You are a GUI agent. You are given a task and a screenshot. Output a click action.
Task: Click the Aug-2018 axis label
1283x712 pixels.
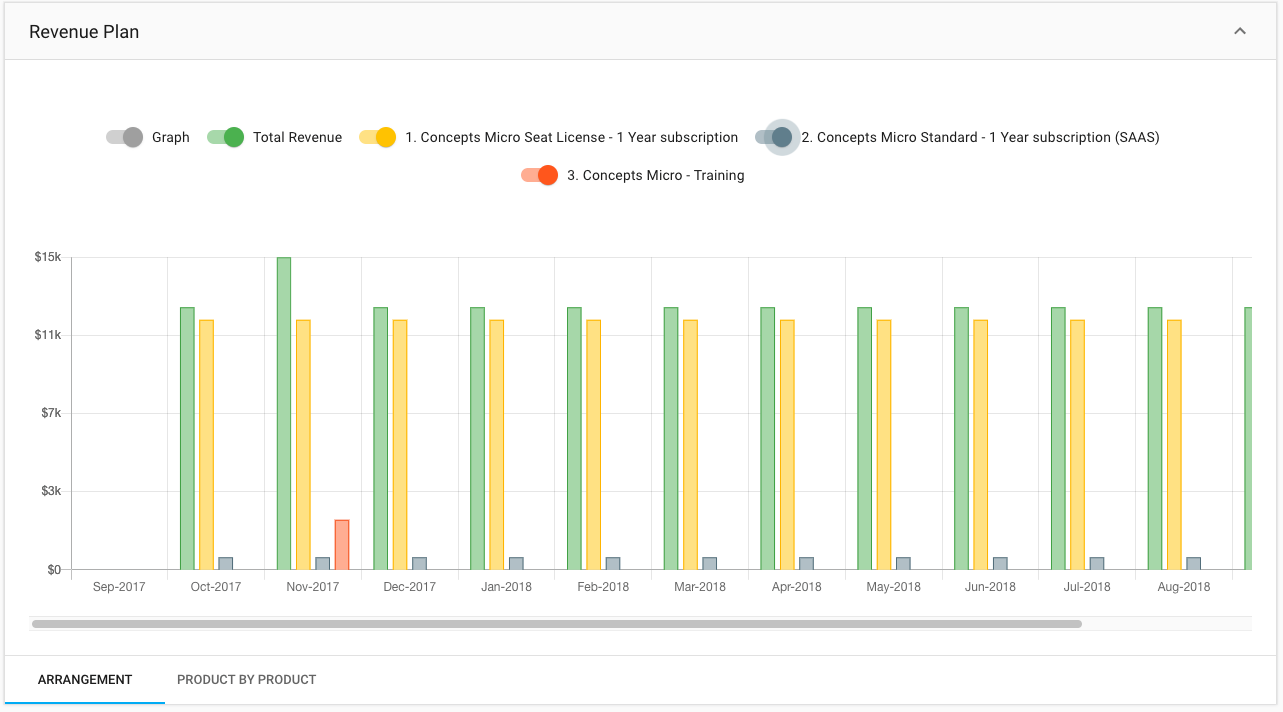coord(1183,587)
